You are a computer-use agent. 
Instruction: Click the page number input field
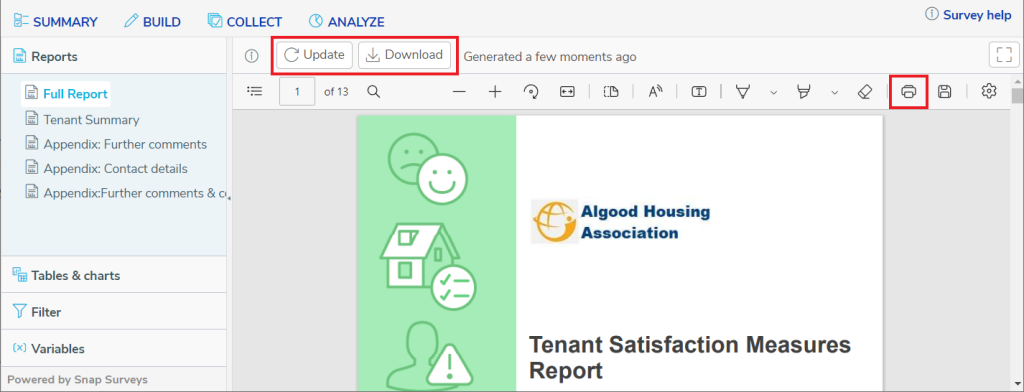(297, 91)
